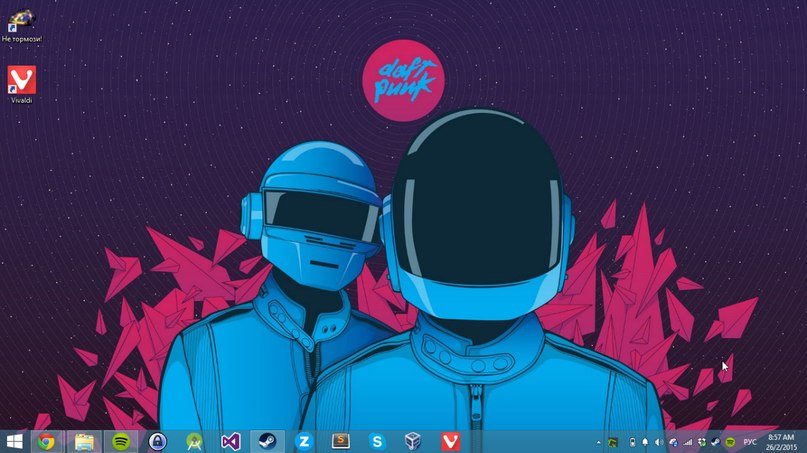Show hidden system tray icons
This screenshot has height=453, width=807.
click(x=599, y=442)
